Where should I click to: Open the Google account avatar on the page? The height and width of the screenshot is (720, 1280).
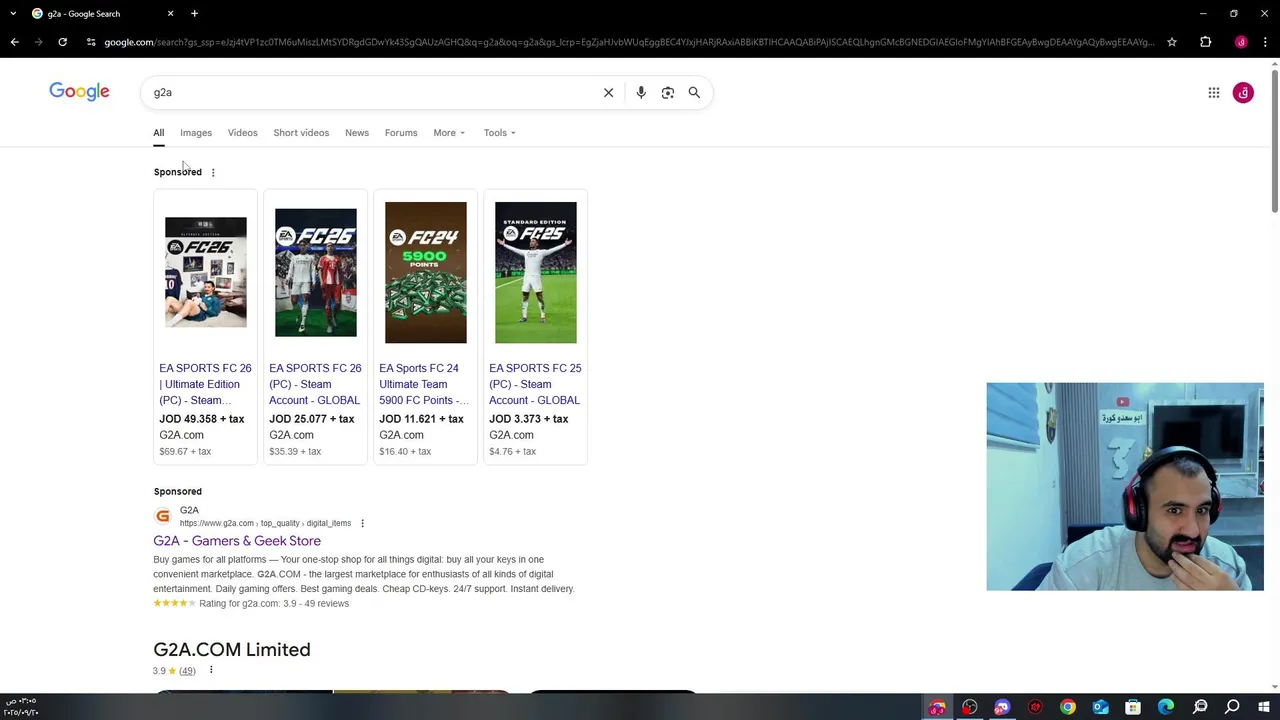pos(1243,93)
